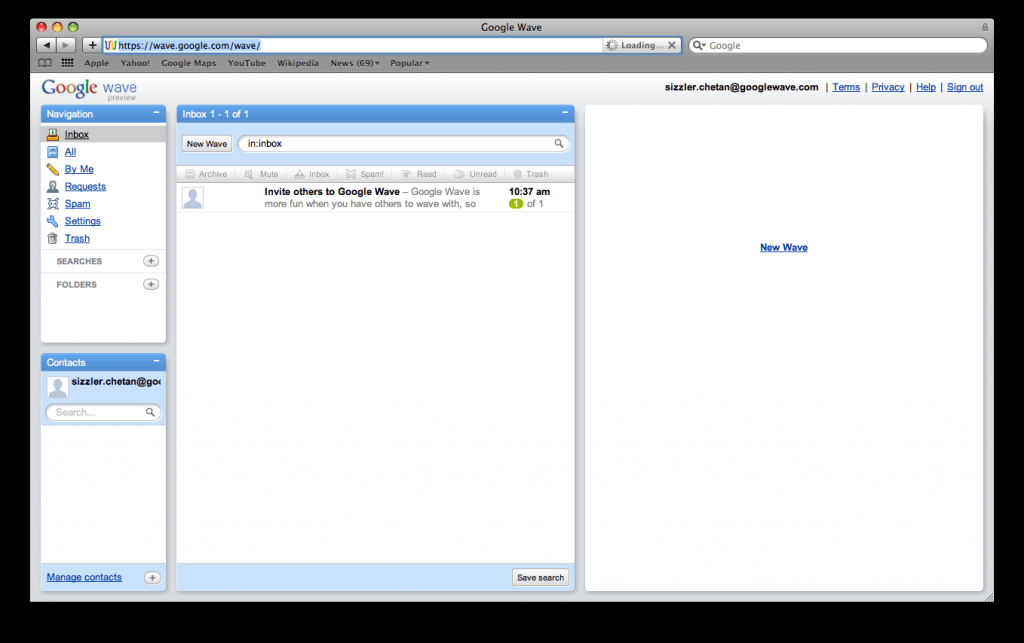Click the Trash can icon in Navigation
Image resolution: width=1024 pixels, height=643 pixels.
pos(53,238)
